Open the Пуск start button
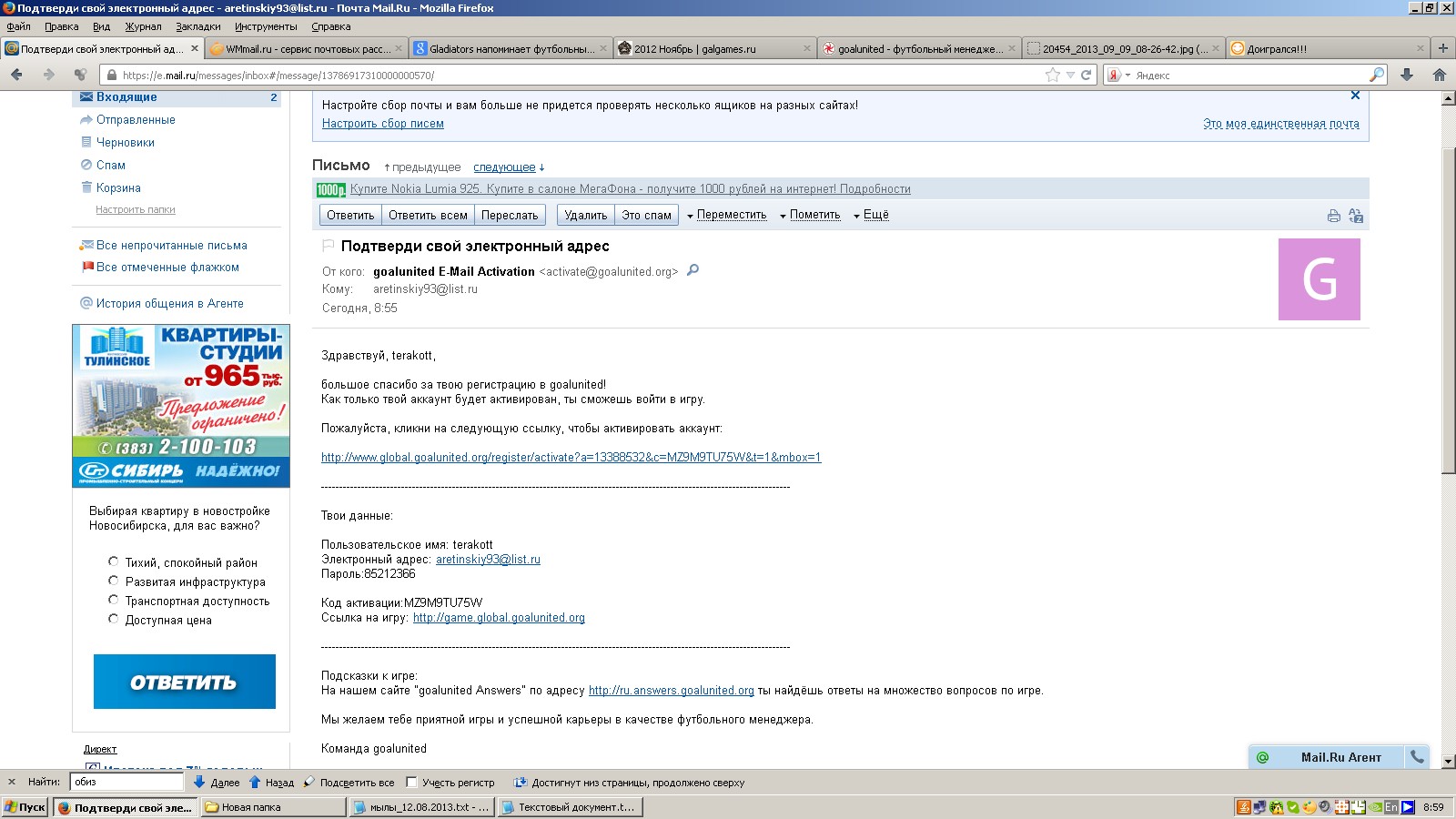1456x819 pixels. (x=25, y=807)
